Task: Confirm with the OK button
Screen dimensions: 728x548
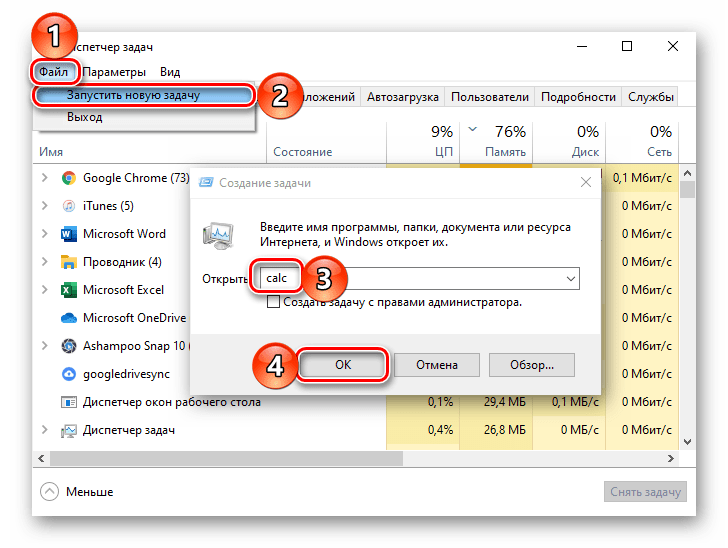Action: point(343,365)
